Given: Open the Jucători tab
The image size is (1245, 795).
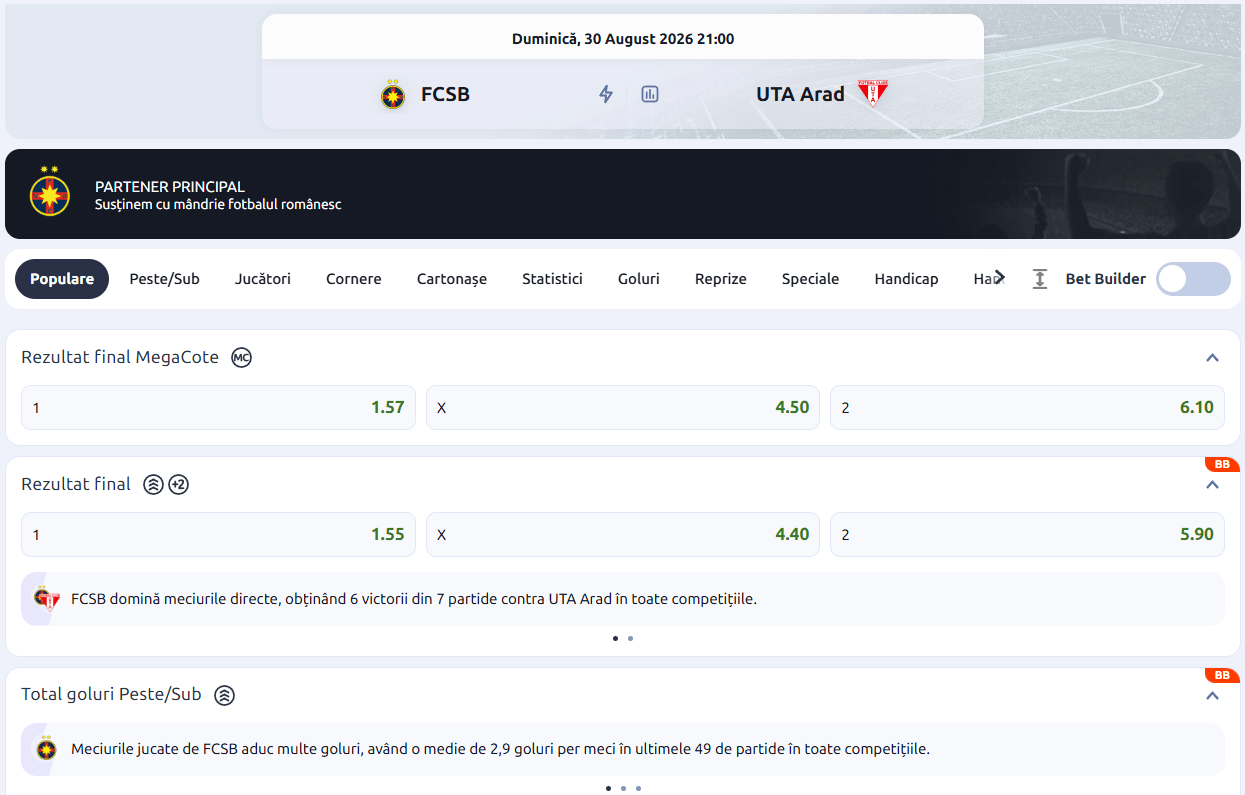Looking at the screenshot, I should tap(263, 279).
